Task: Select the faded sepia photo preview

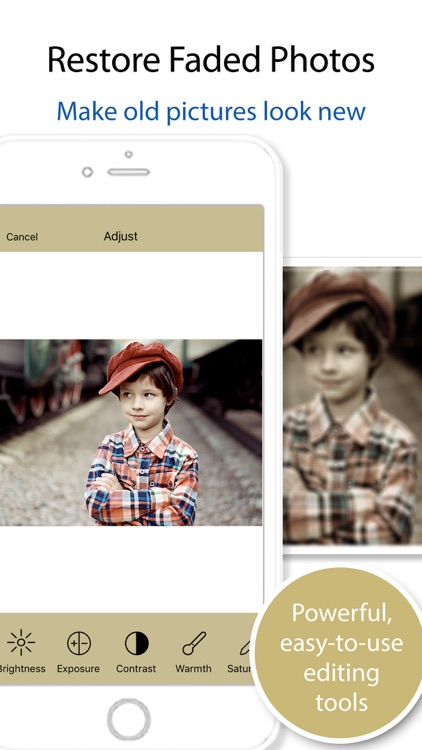Action: coord(353,406)
